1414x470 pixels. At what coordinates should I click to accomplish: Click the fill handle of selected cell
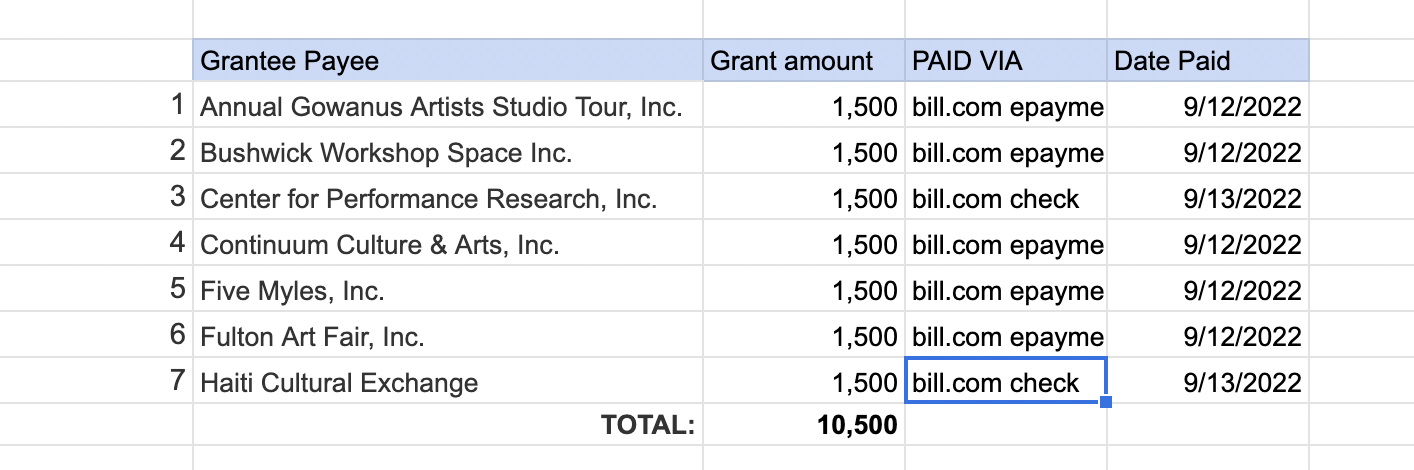(x=1106, y=402)
